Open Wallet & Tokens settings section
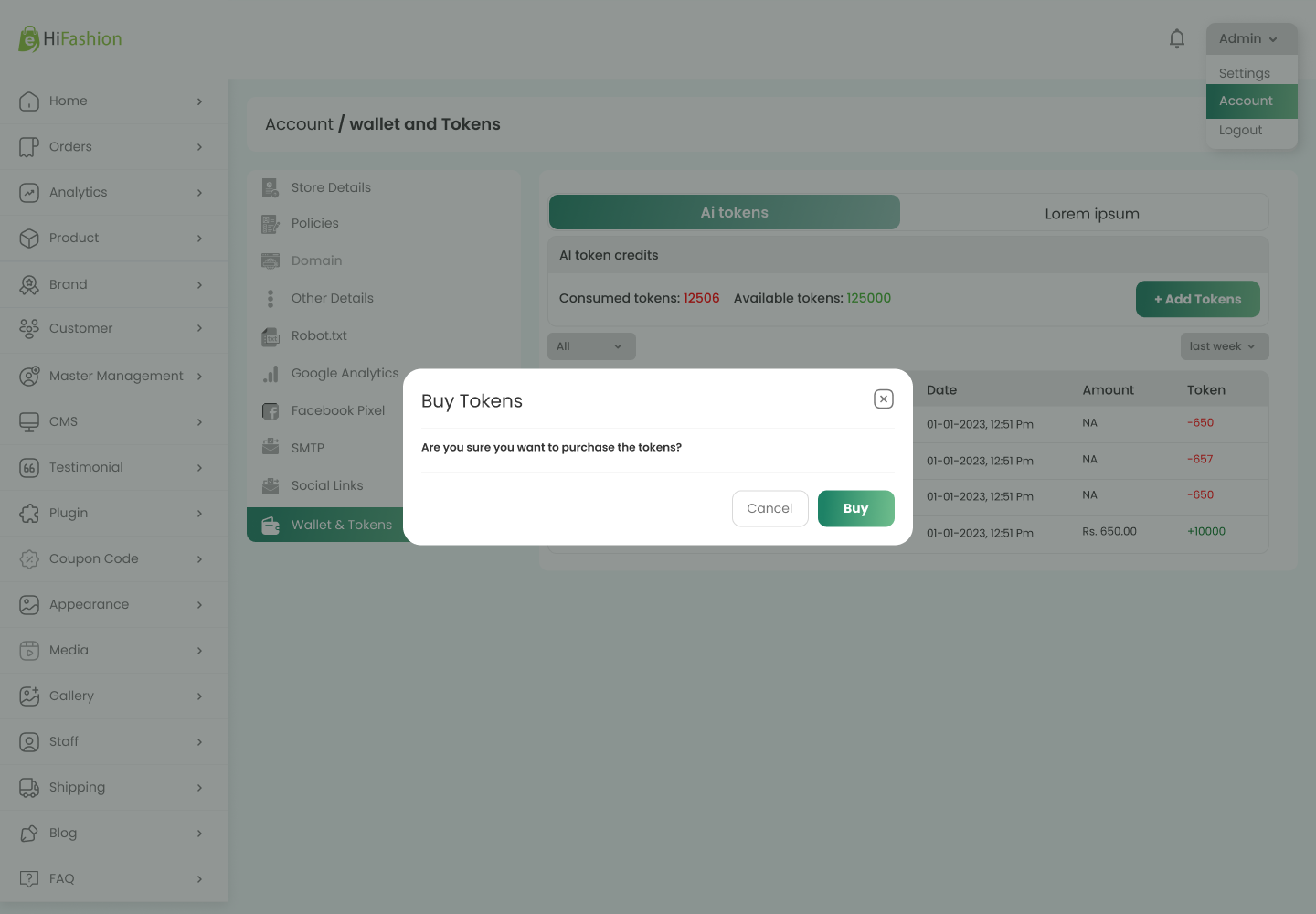This screenshot has width=1316, height=914. coord(325,525)
